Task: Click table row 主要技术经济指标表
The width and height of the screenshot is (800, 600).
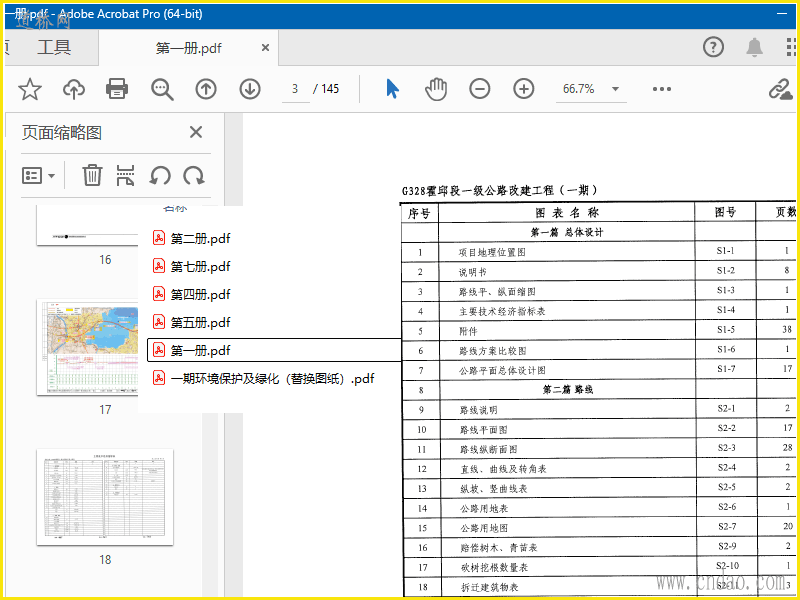Action: point(502,311)
